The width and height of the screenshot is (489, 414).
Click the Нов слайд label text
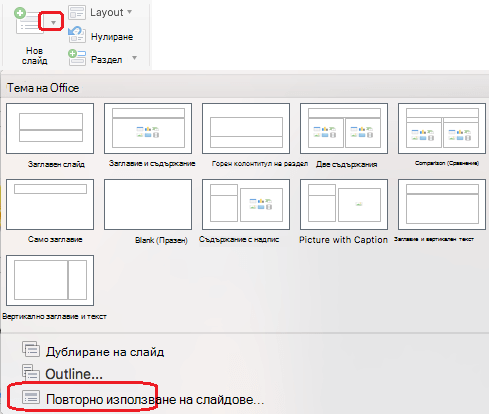click(34, 56)
